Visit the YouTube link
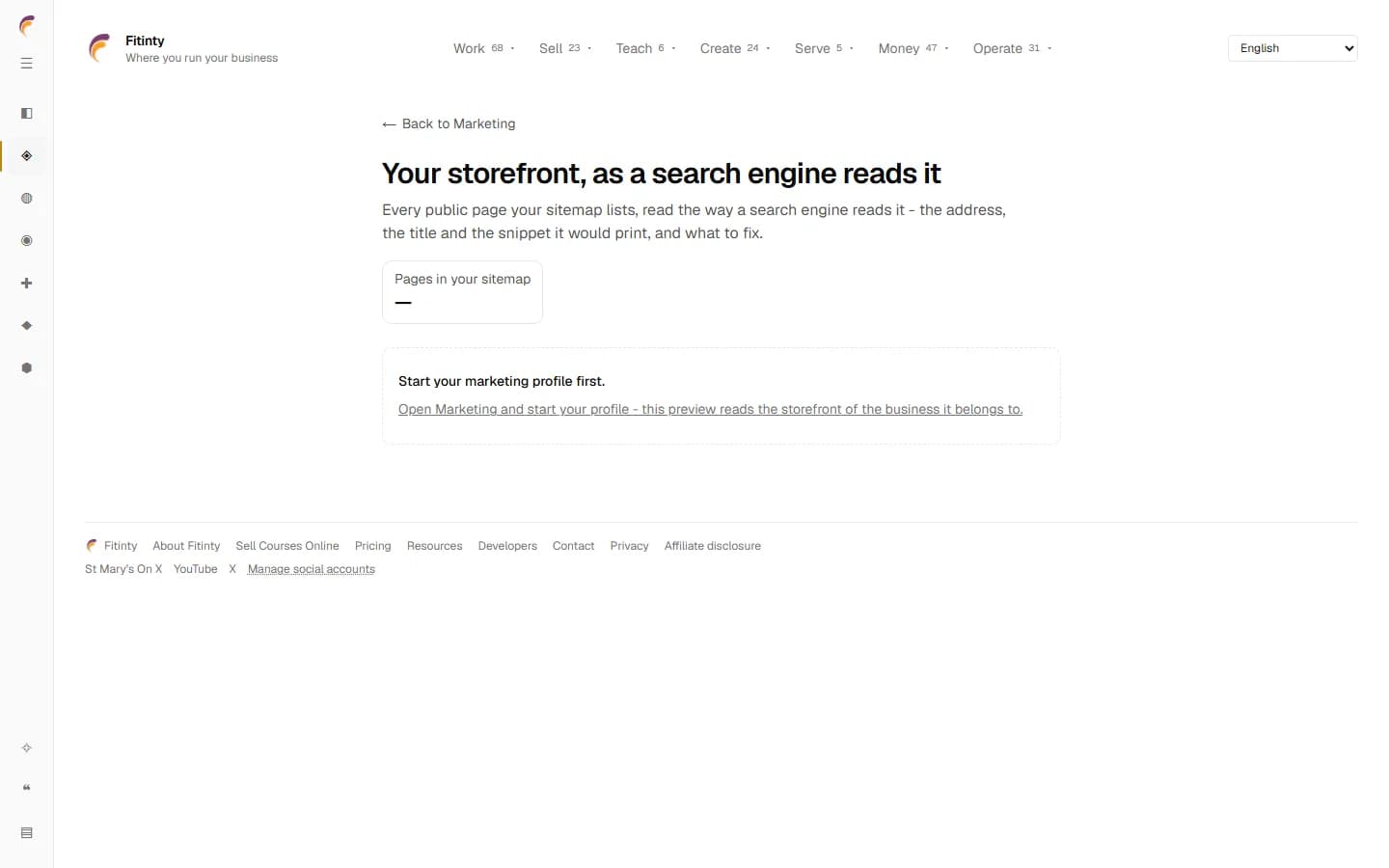Viewport: 1389px width, 868px height. coord(196,569)
